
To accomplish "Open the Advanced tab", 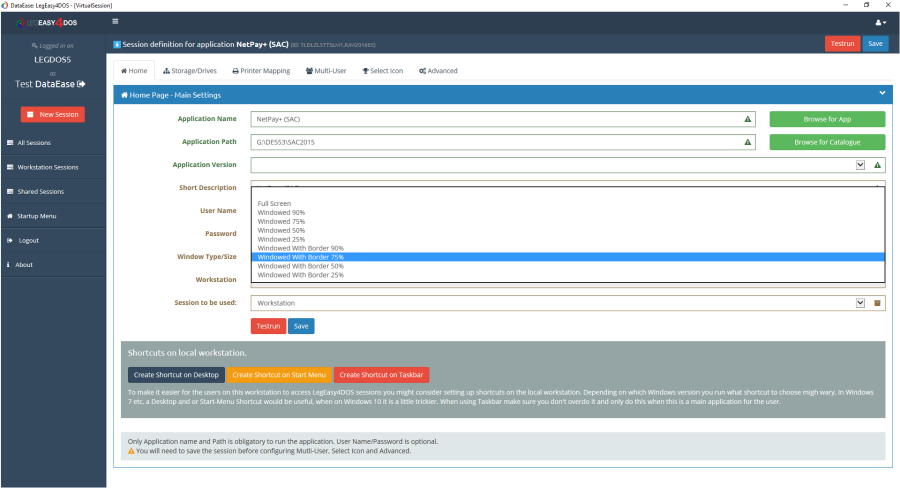I will pos(438,71).
